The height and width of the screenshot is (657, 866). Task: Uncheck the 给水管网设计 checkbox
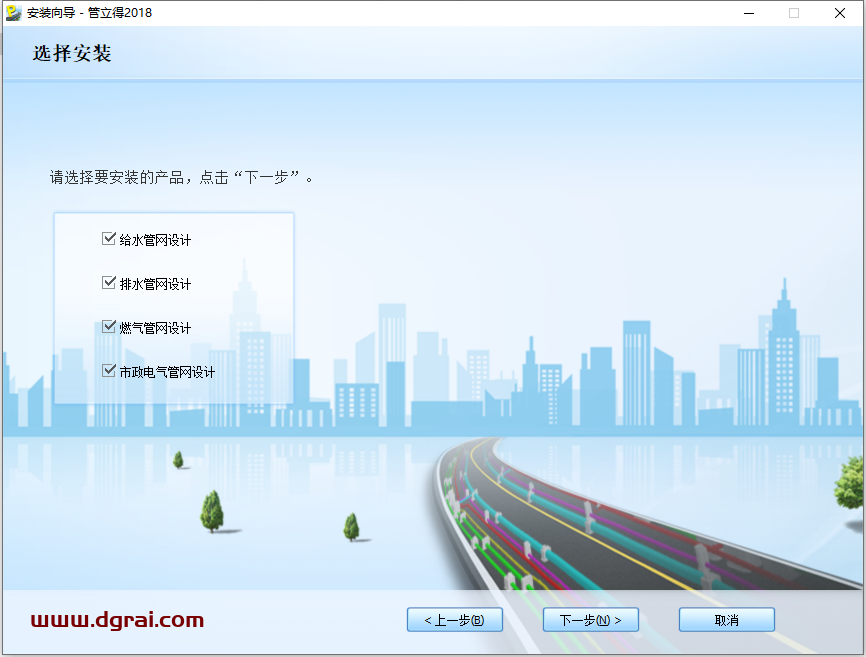click(109, 239)
